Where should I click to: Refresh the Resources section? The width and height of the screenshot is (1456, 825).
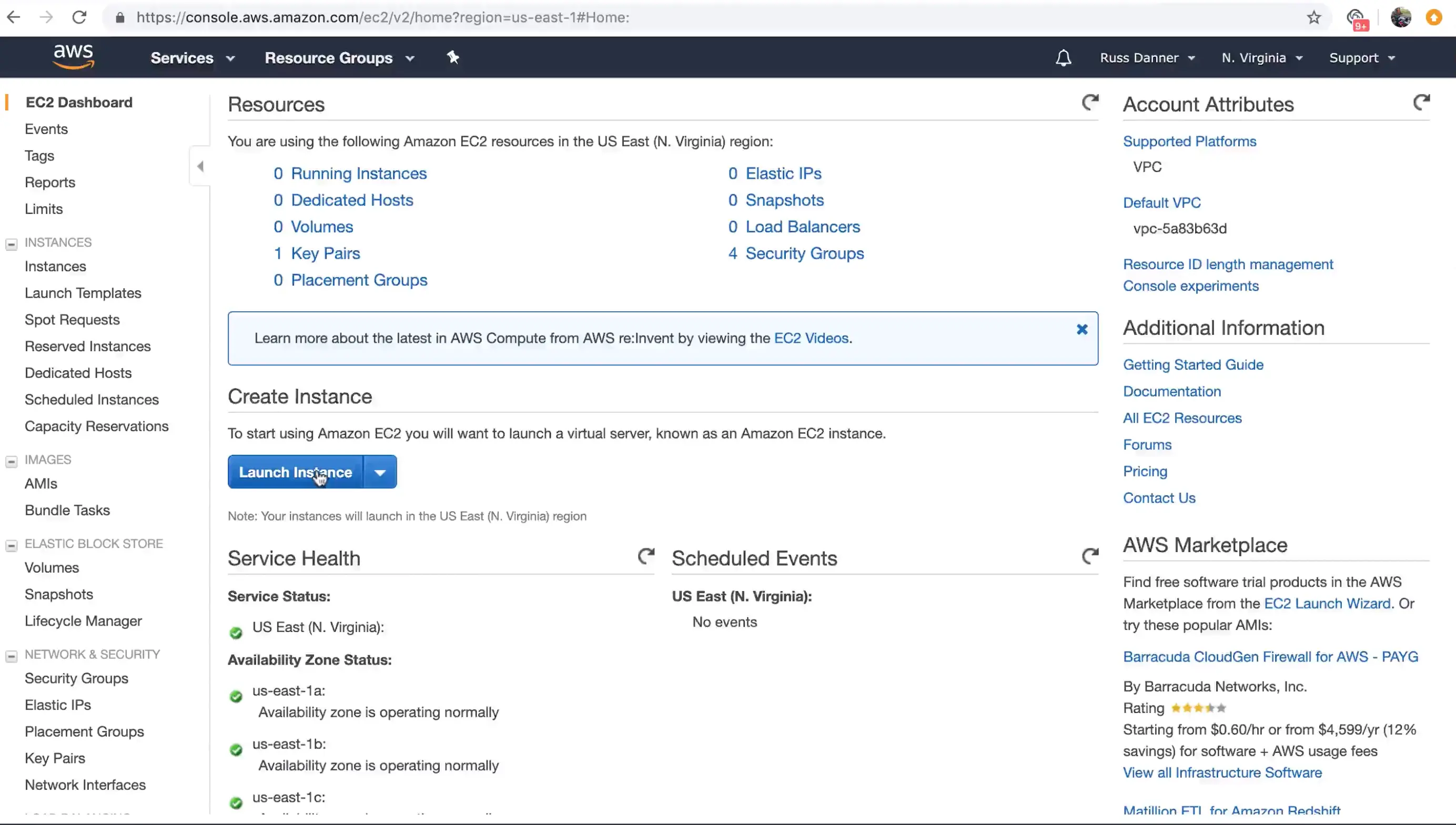coord(1090,103)
